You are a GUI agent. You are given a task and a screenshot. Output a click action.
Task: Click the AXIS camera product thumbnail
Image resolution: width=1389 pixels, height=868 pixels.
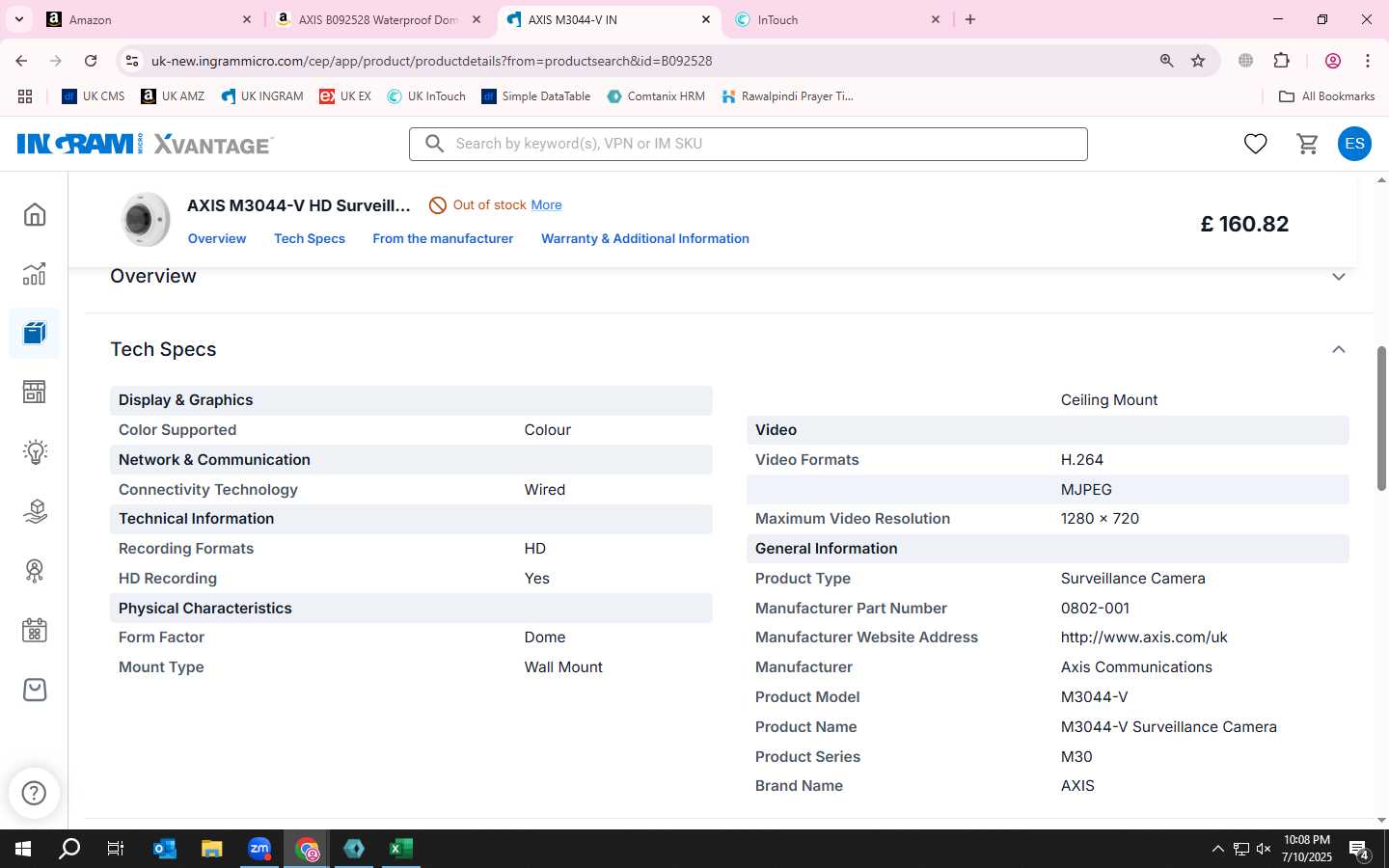point(146,220)
